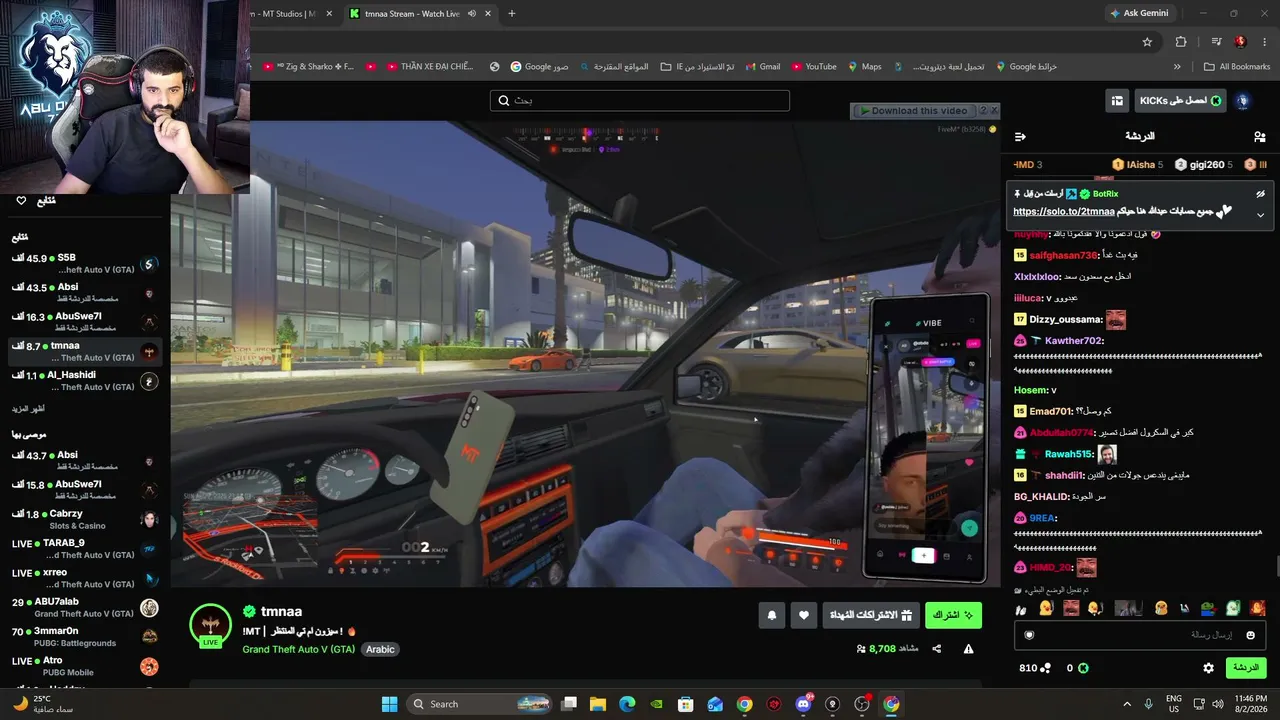The image size is (1280, 720).
Task: Open the gifted subscriptions button
Action: pos(871,616)
